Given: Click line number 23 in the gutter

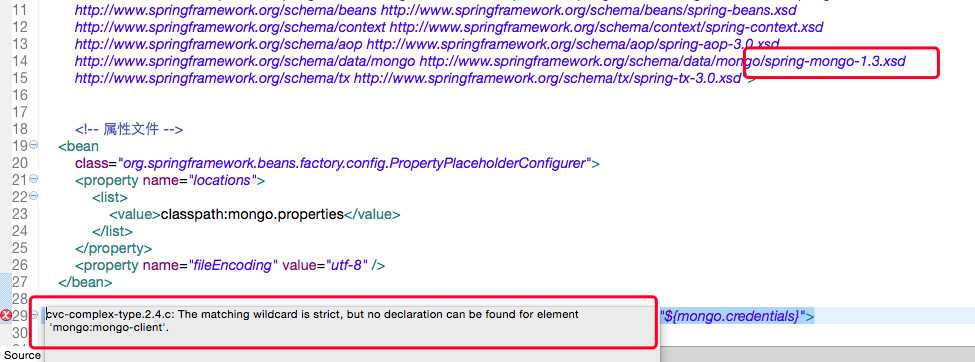Looking at the screenshot, I should tap(20, 214).
